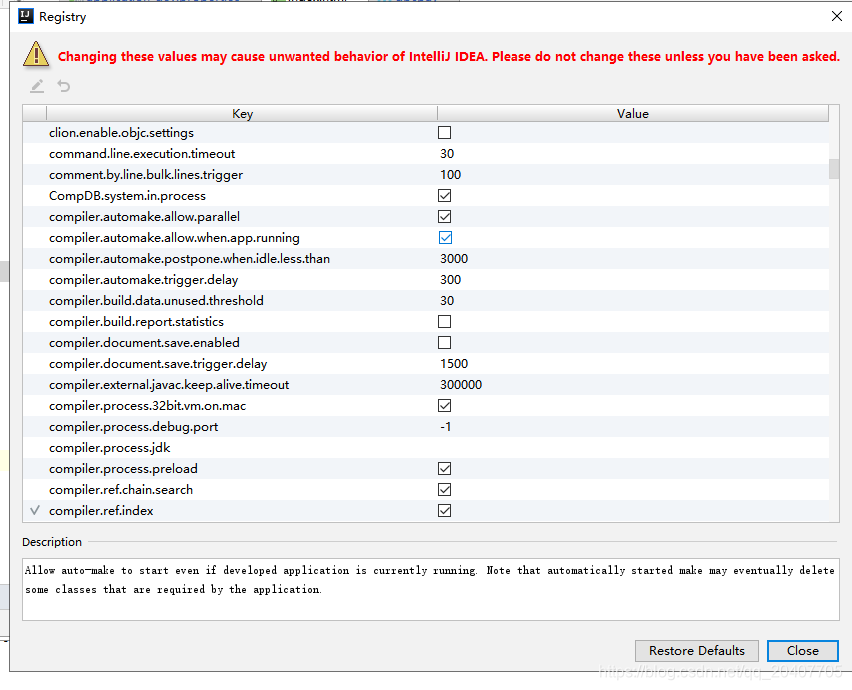852x690 pixels.
Task: Select the compiler.process.jdk row
Action: coord(426,448)
